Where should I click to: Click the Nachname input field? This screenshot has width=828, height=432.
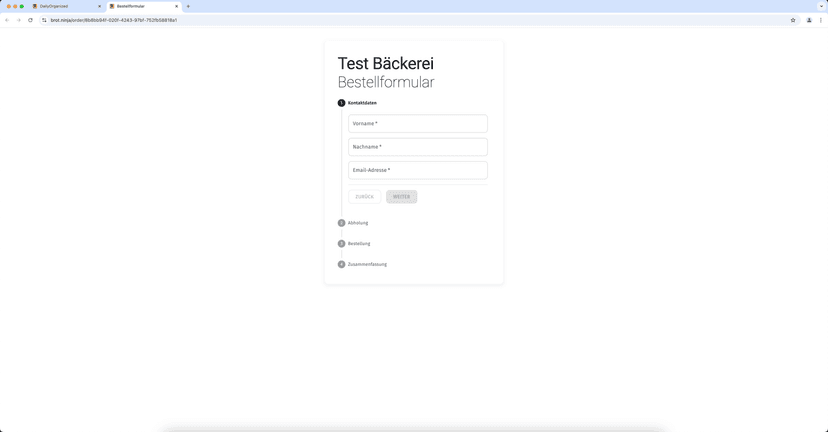[418, 147]
